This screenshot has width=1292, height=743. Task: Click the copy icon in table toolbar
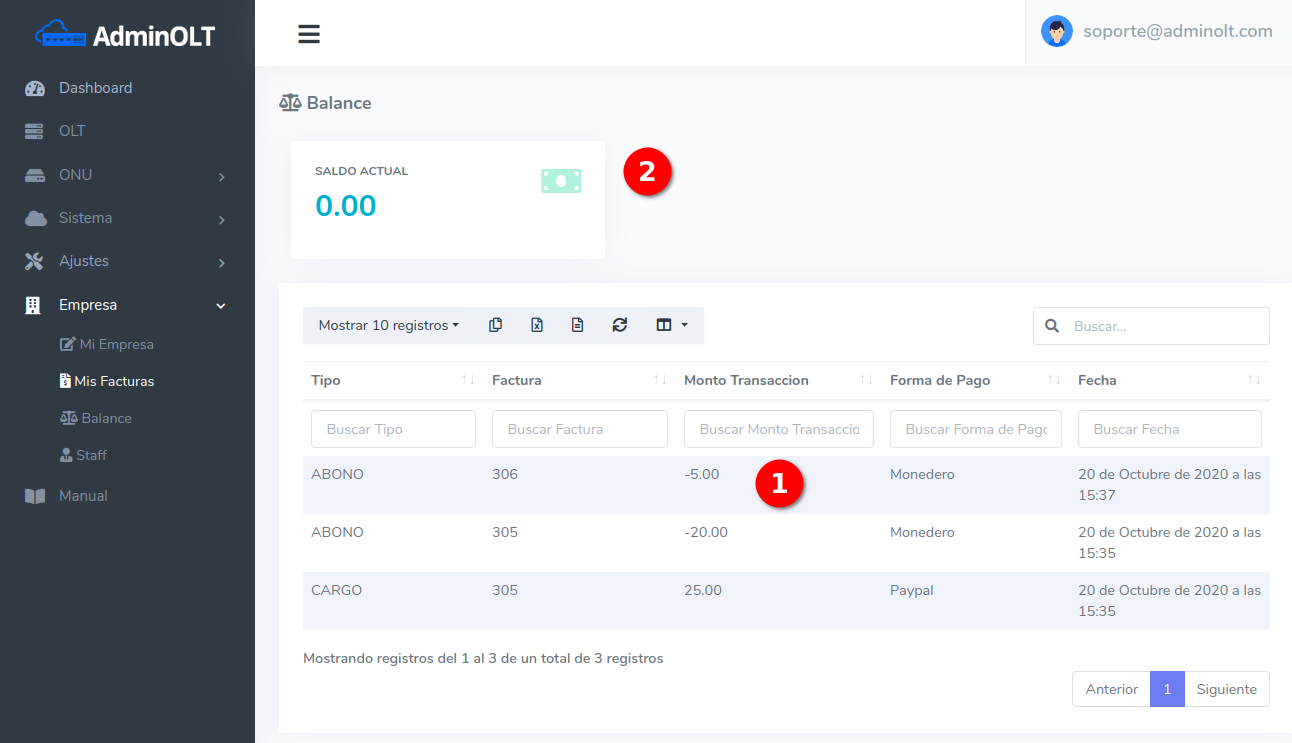(495, 325)
